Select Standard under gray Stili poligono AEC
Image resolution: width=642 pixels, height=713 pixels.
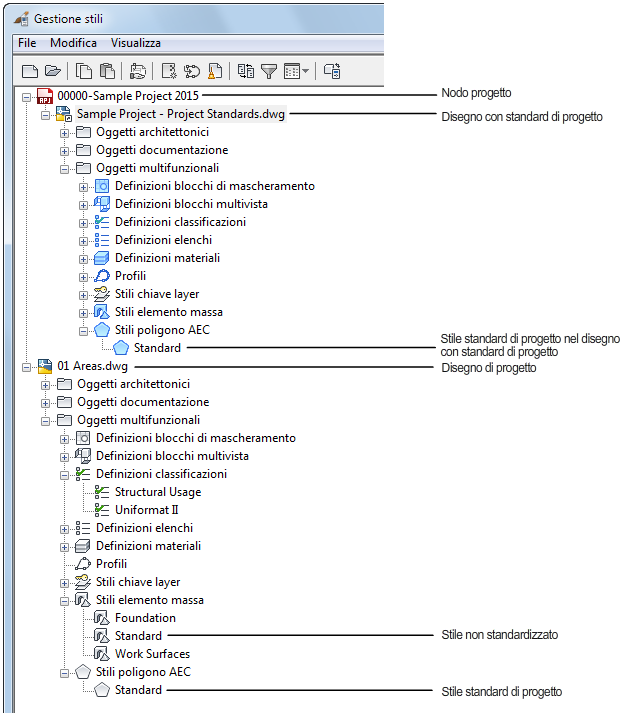point(138,690)
